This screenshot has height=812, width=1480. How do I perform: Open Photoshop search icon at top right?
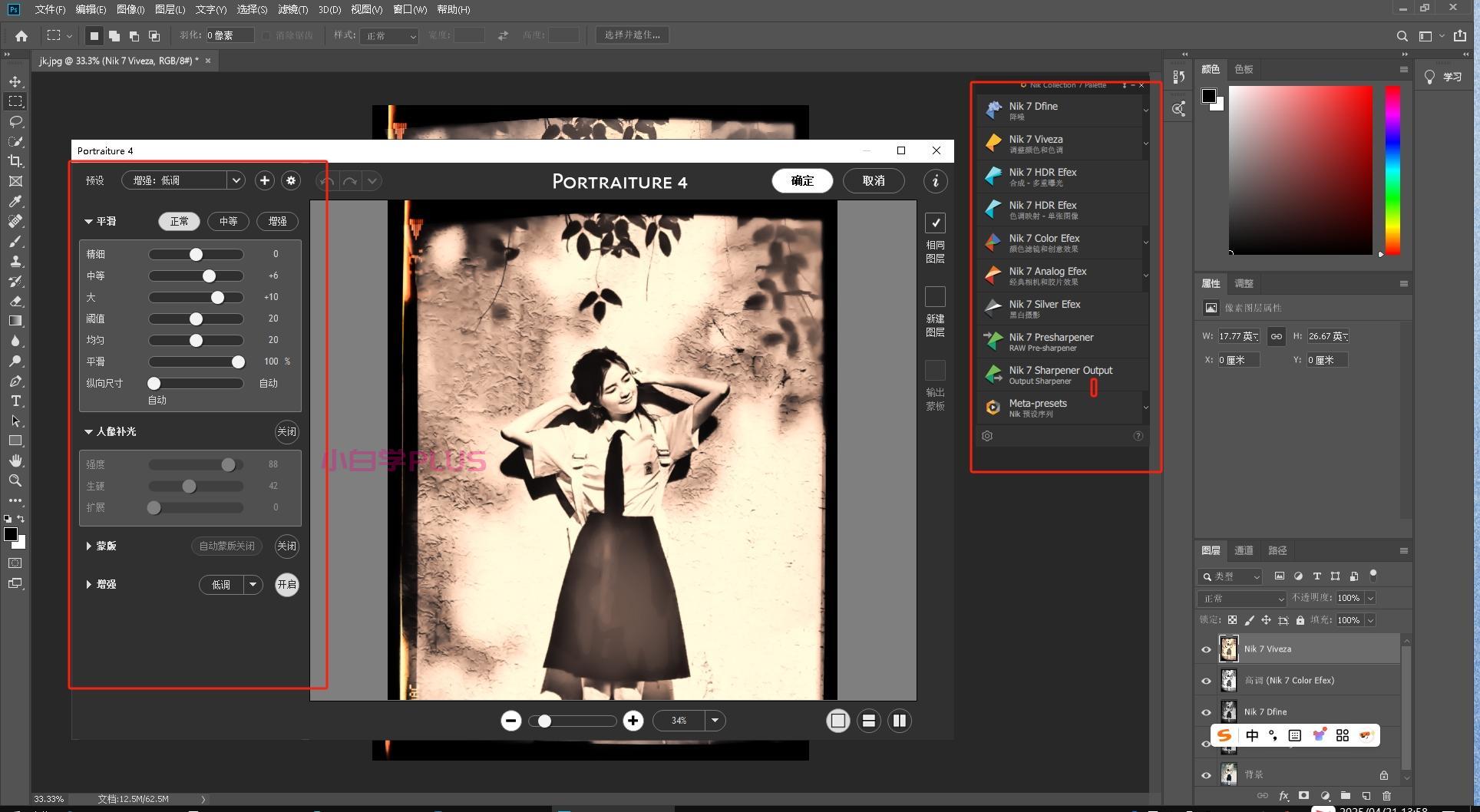pyautogui.click(x=1402, y=36)
